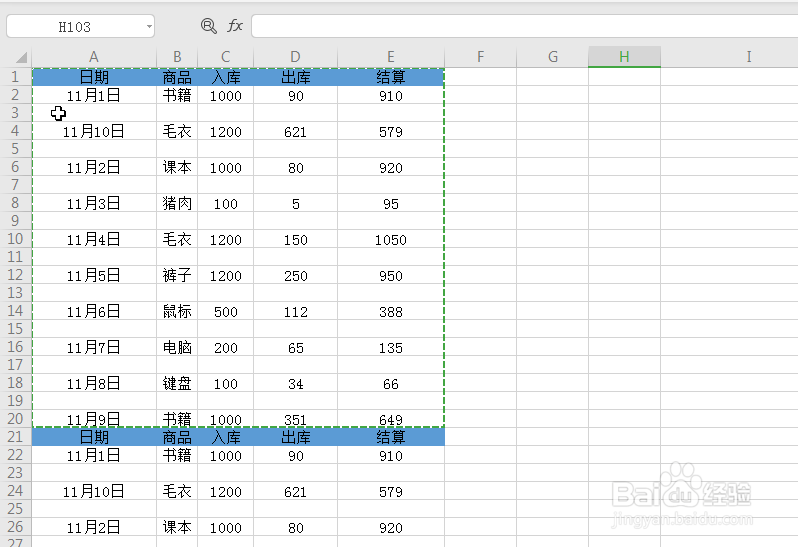
Task: Click cell 鼠标 in row 14
Action: coord(177,311)
